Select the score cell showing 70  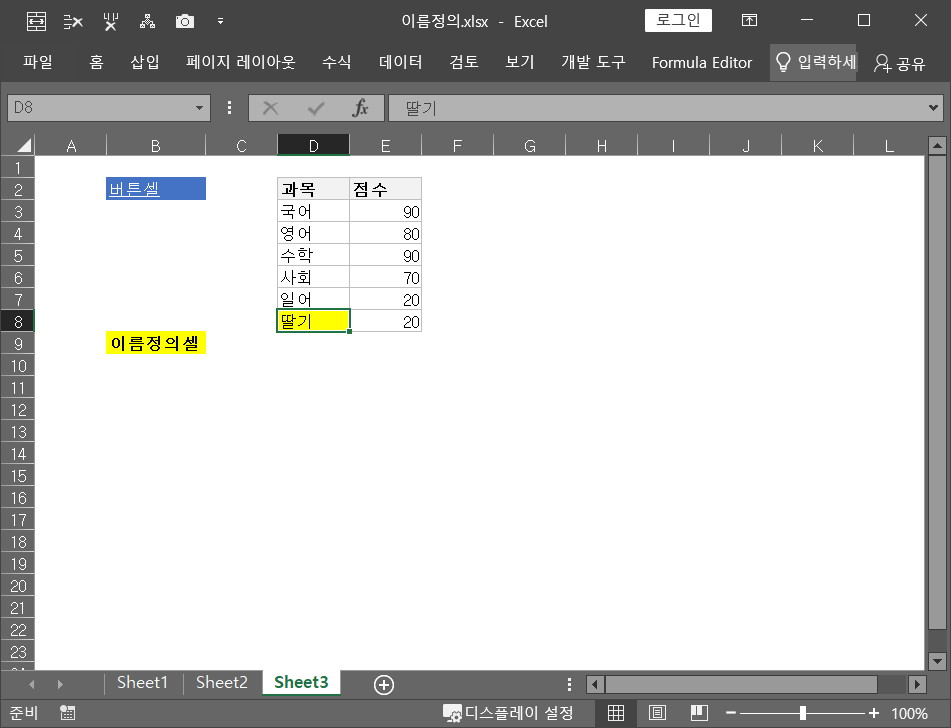385,277
